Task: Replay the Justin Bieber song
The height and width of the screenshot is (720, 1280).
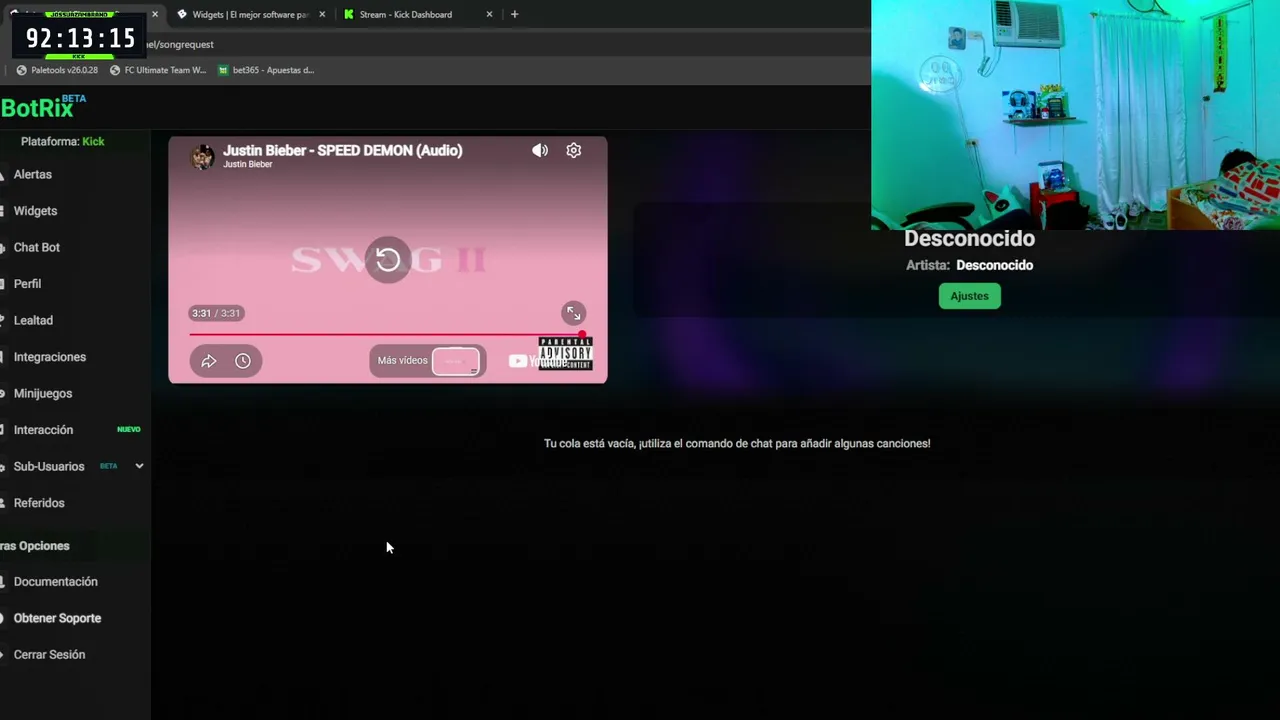Action: (388, 260)
